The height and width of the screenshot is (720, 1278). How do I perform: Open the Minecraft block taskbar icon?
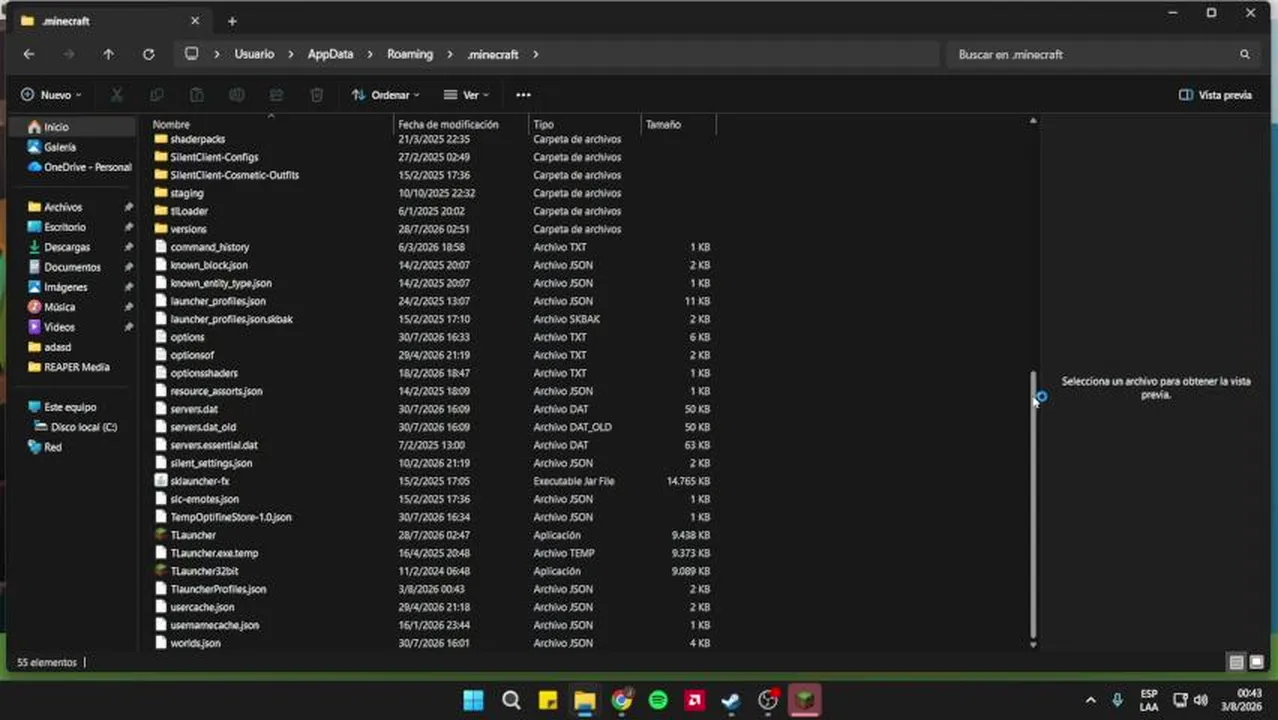click(805, 700)
